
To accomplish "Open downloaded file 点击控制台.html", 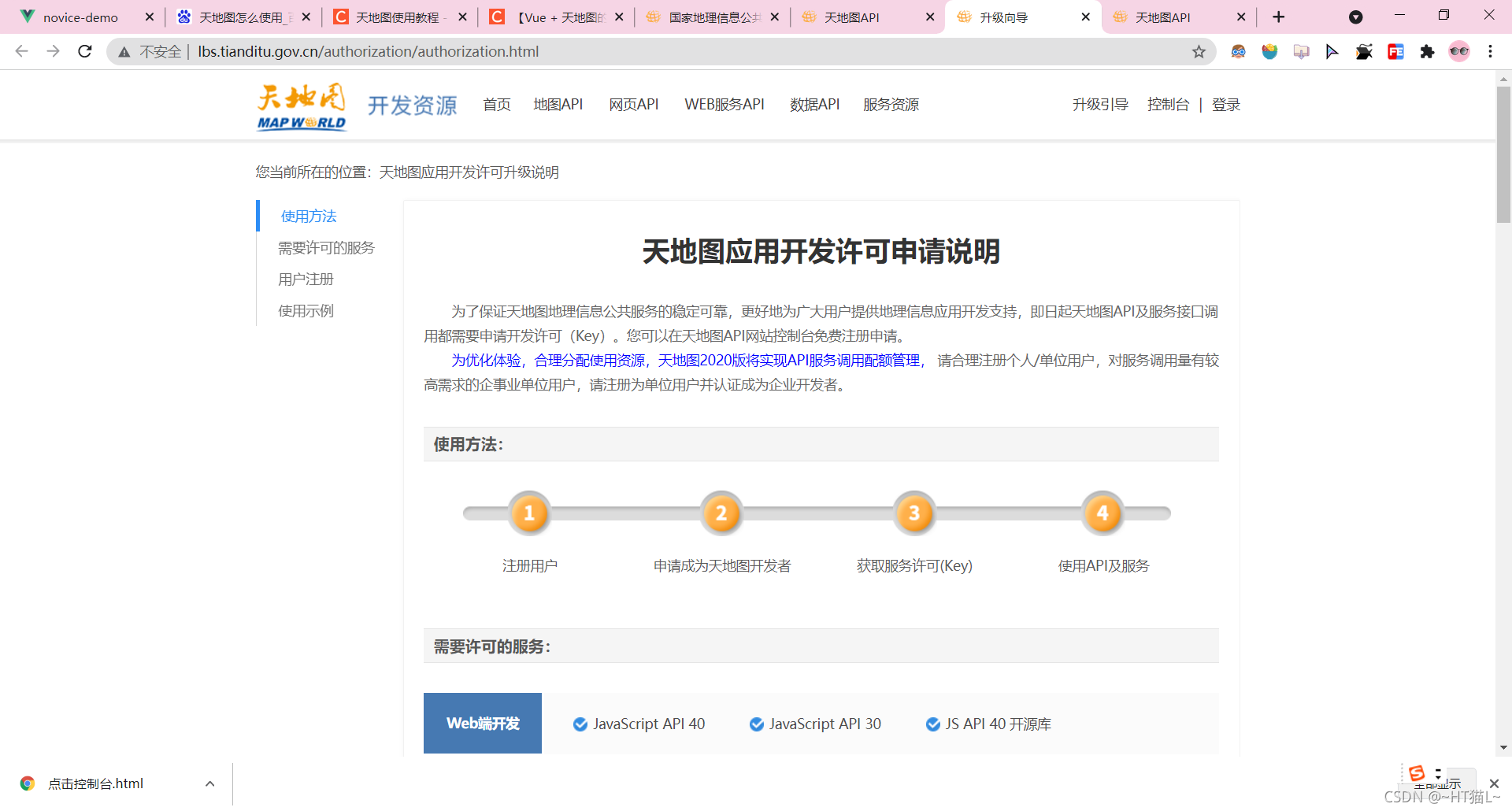I will click(95, 783).
